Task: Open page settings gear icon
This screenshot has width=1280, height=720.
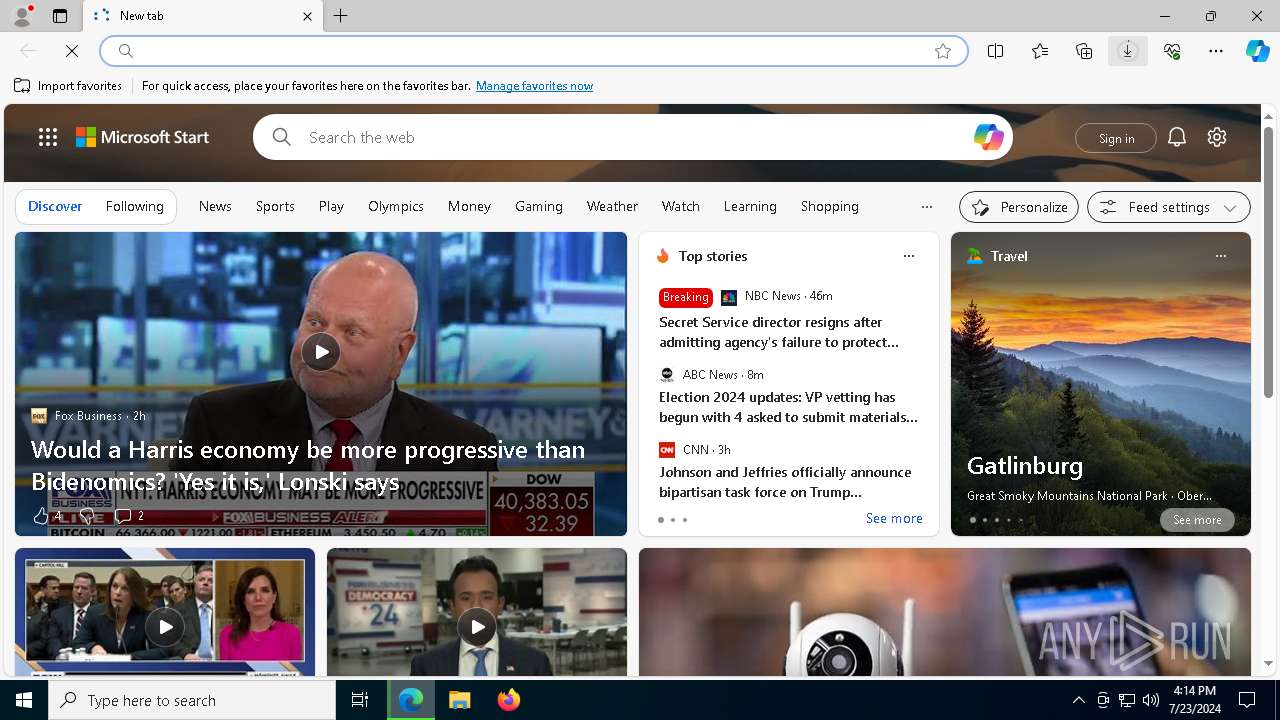Action: (1217, 137)
